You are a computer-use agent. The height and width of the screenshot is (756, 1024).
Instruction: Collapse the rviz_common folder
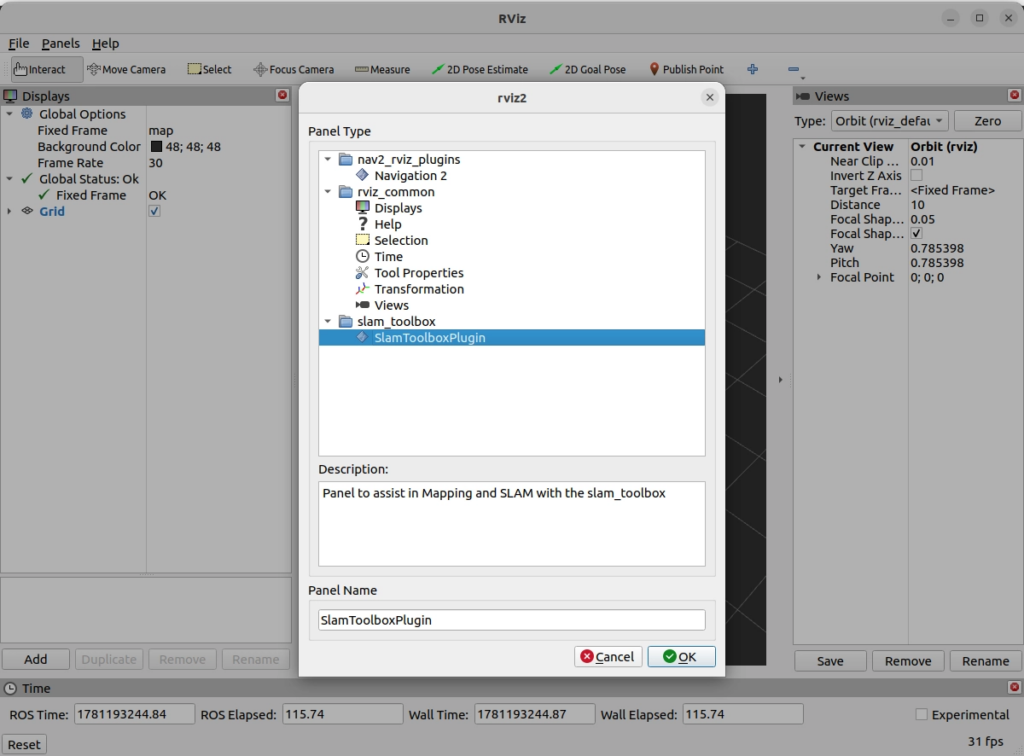328,192
